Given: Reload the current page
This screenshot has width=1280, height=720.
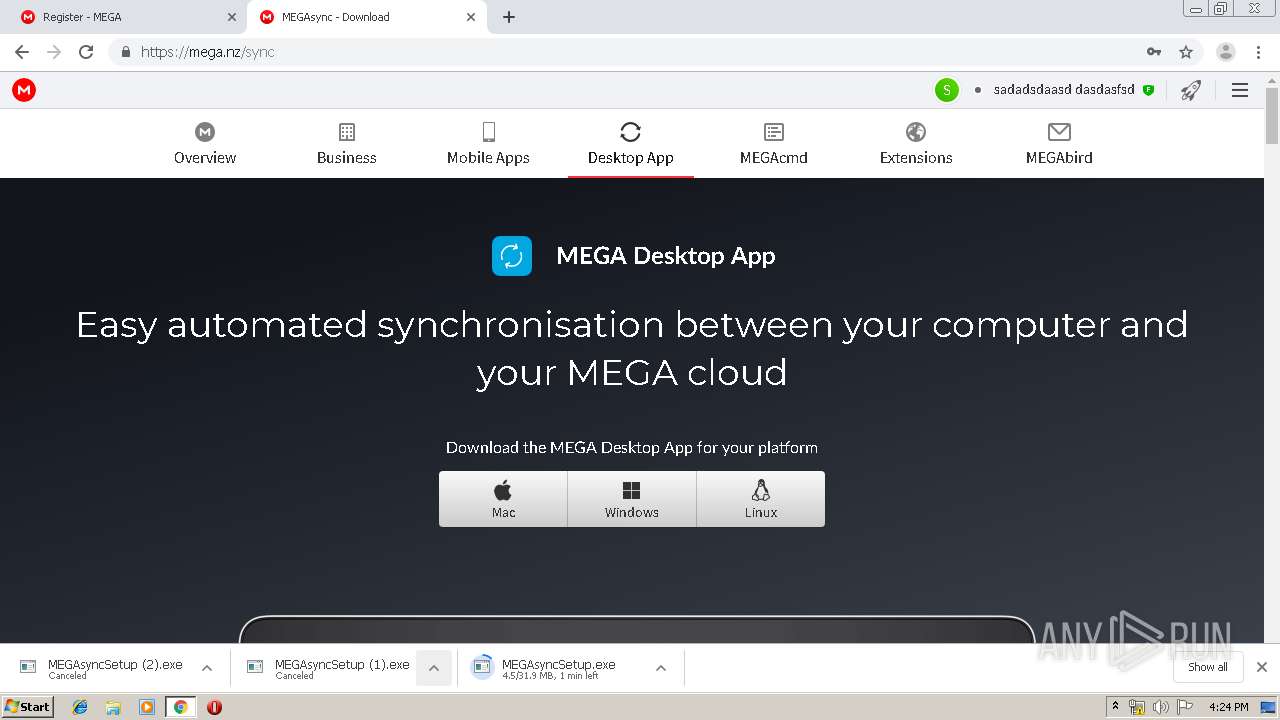Looking at the screenshot, I should (x=86, y=52).
